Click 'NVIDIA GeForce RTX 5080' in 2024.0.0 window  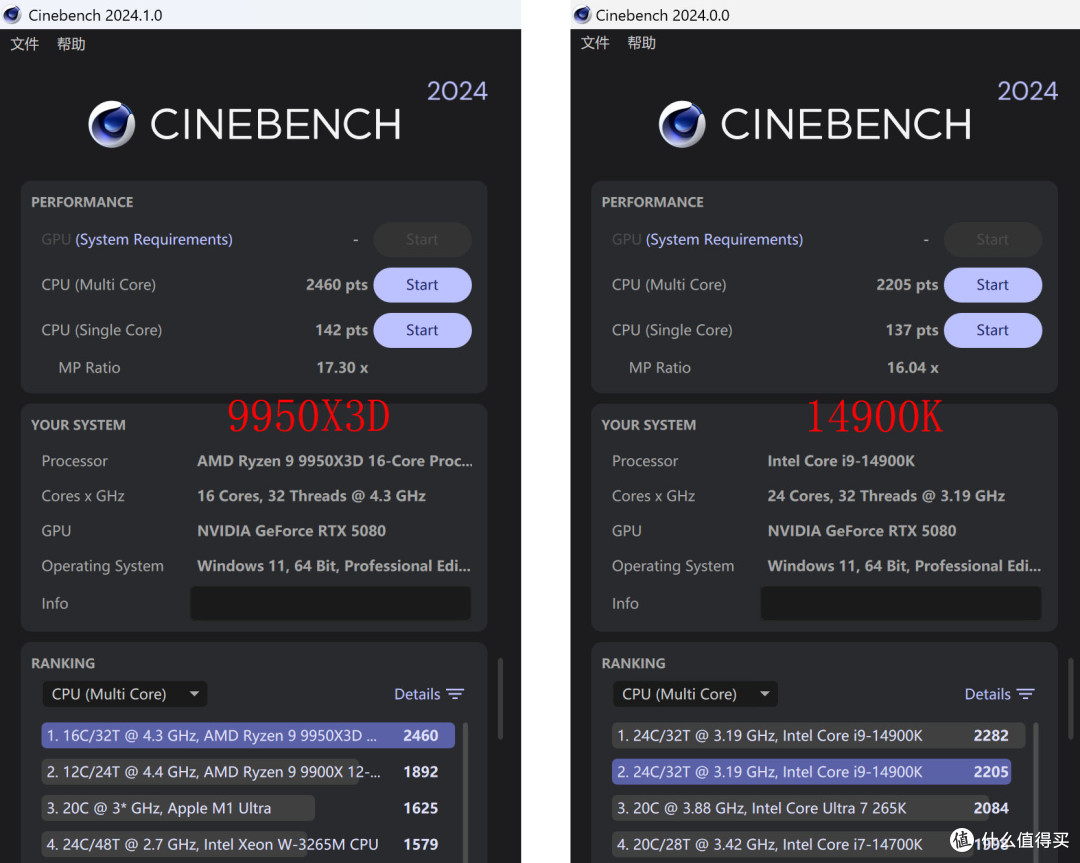(x=862, y=531)
